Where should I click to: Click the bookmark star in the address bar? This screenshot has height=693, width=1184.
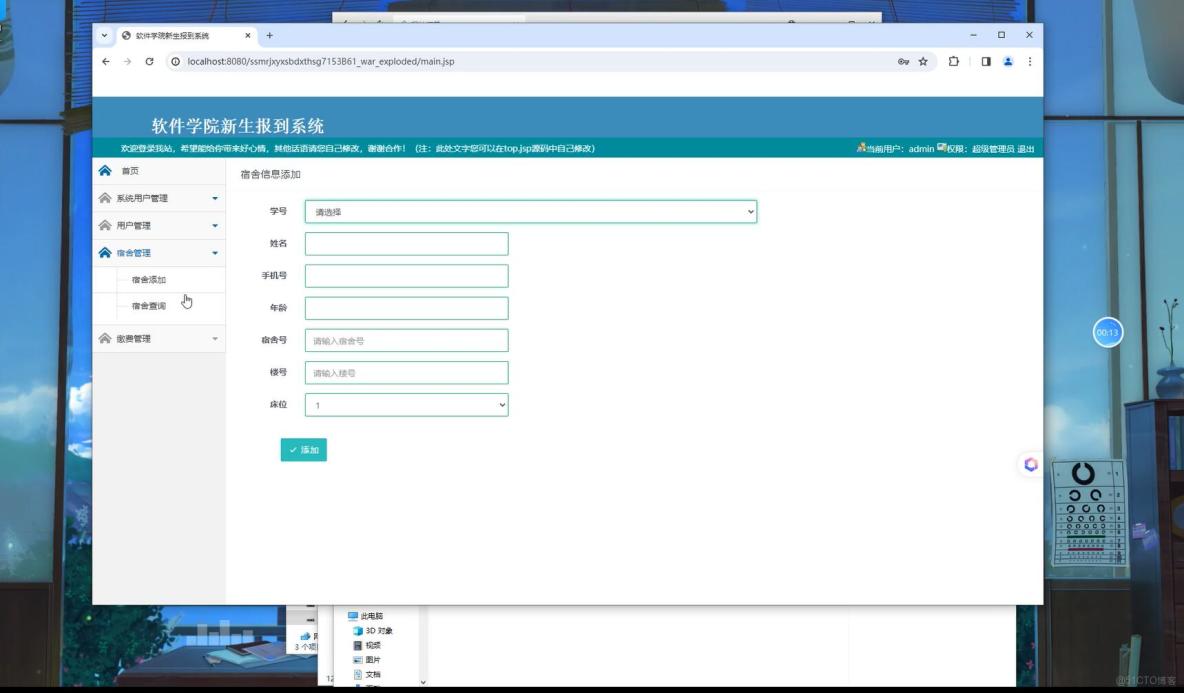921,61
